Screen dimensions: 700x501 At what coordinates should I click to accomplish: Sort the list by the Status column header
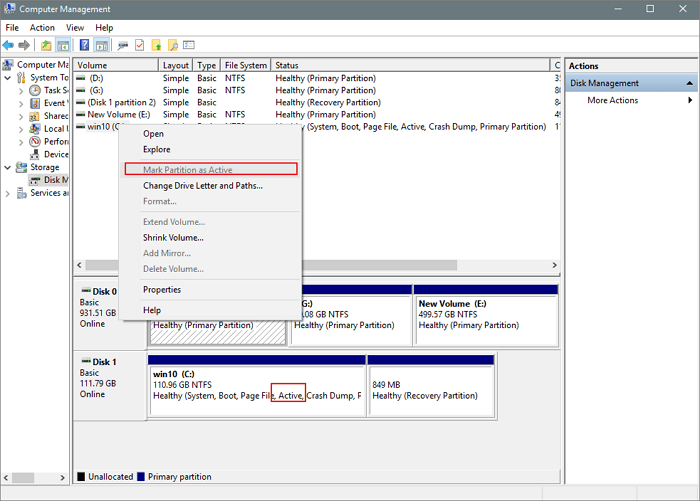click(x=410, y=65)
